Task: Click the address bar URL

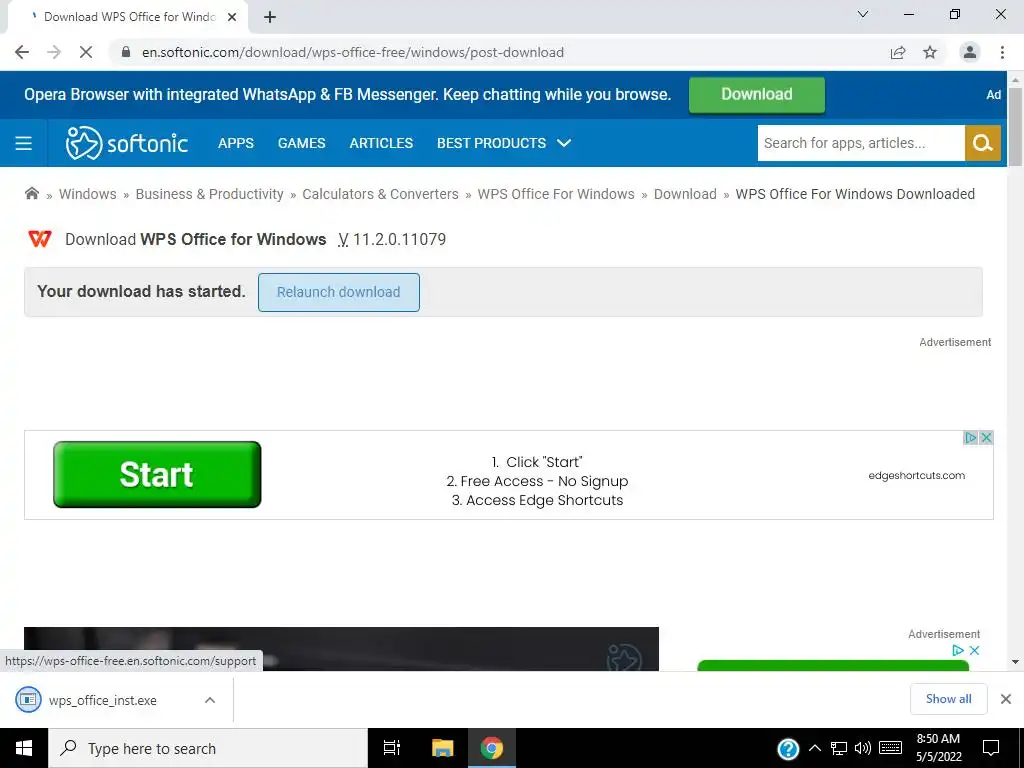Action: click(353, 52)
